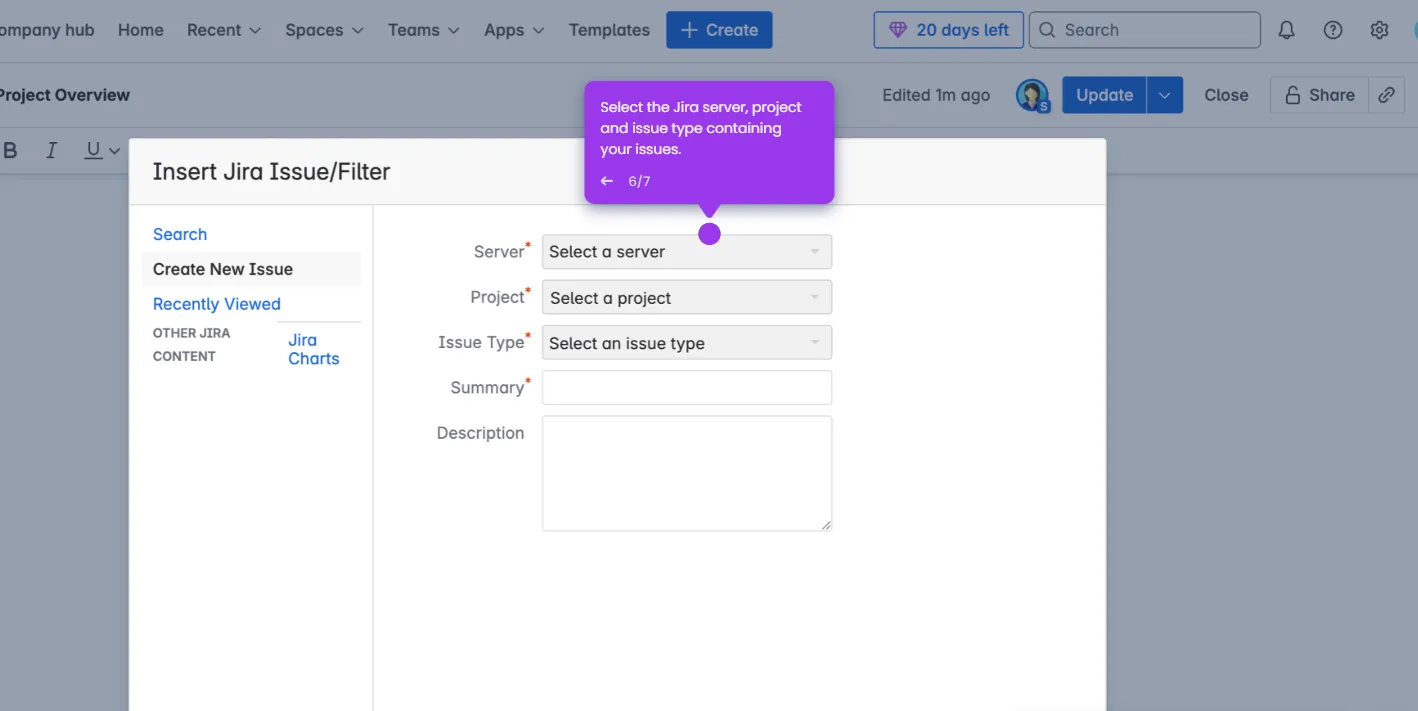
Task: Open the Apps dropdown menu
Action: click(514, 30)
